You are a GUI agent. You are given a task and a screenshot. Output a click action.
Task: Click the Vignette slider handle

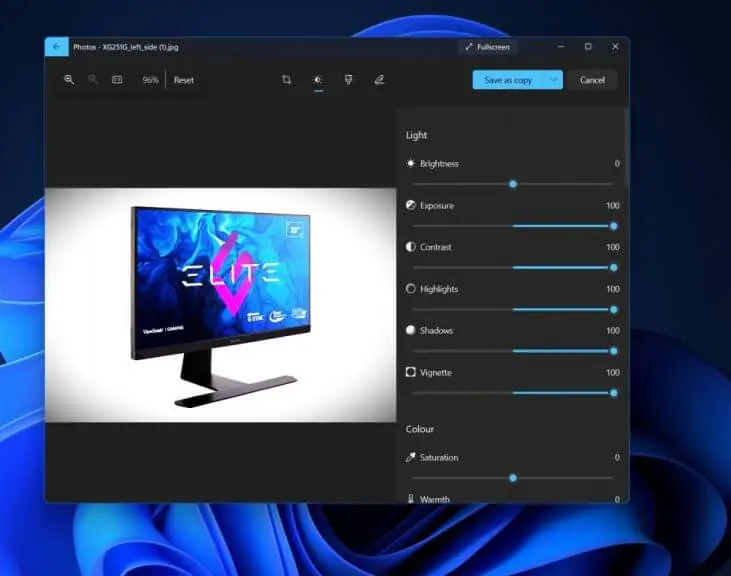(x=613, y=393)
